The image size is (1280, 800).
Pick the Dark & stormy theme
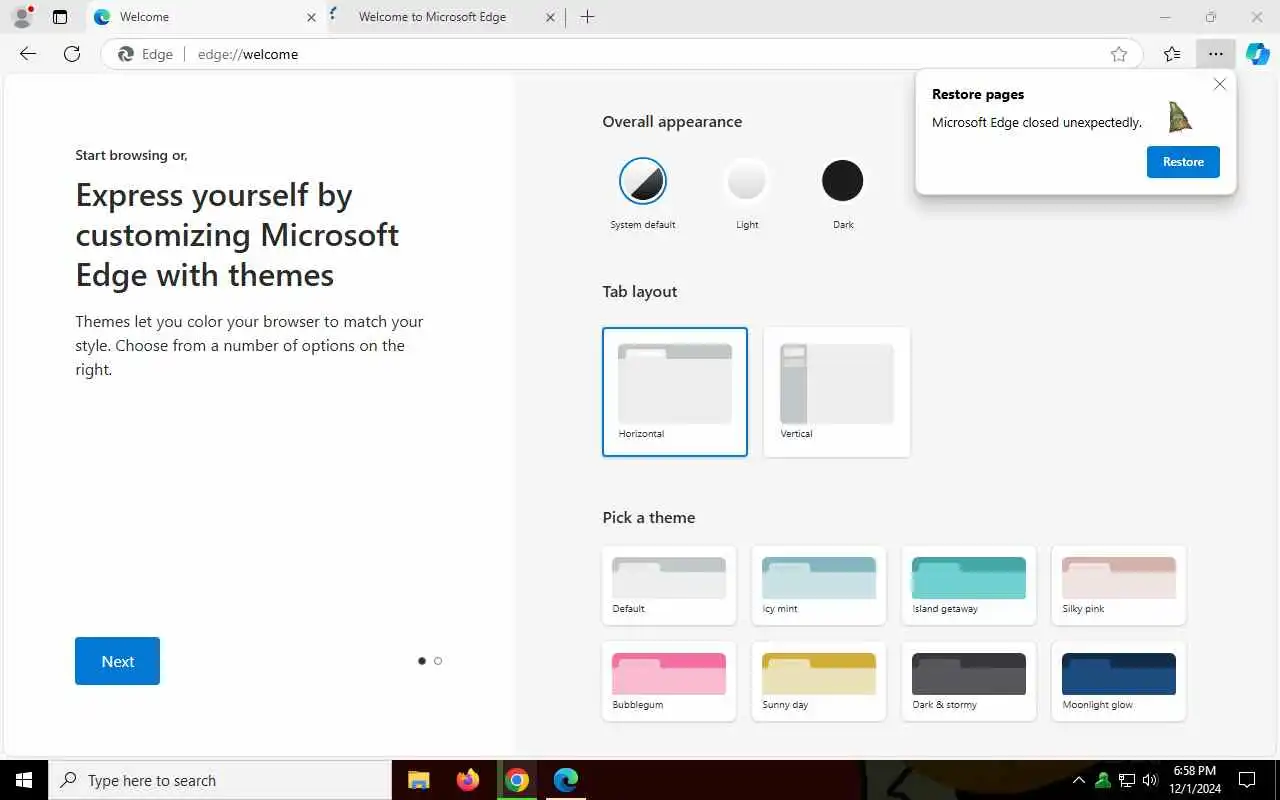969,681
